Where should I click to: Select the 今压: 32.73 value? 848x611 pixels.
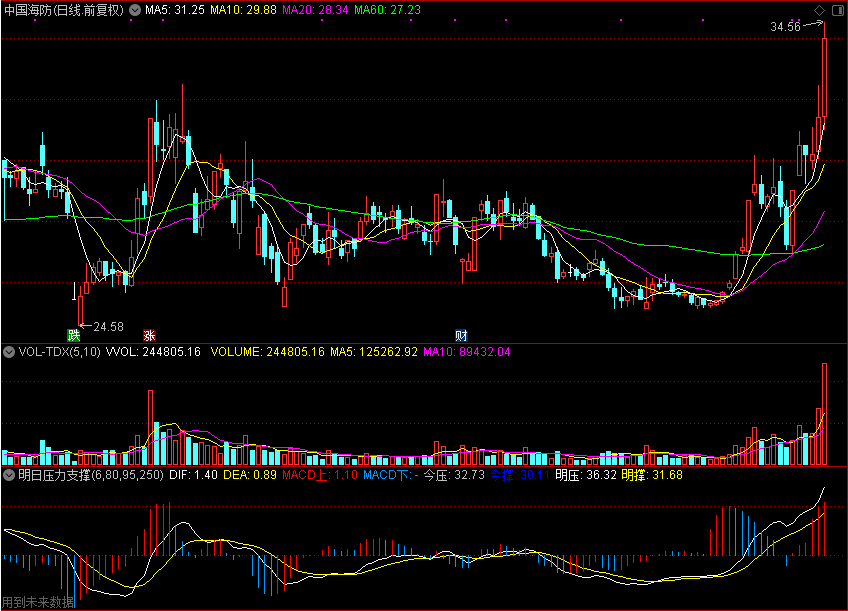tap(454, 475)
